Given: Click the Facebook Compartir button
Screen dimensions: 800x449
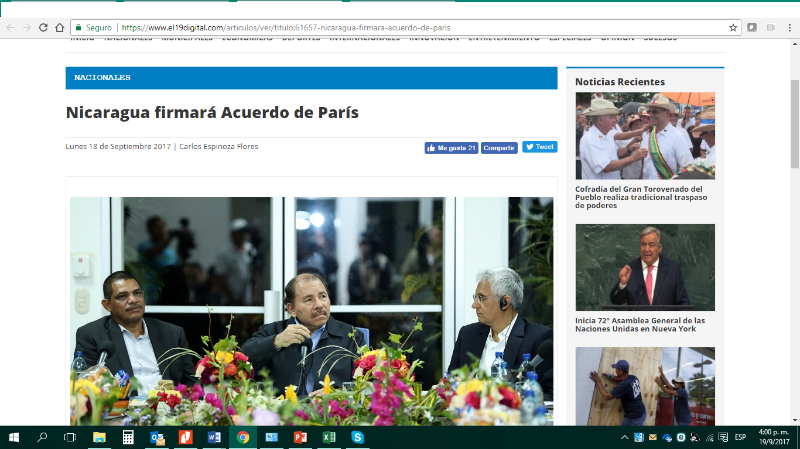Looking at the screenshot, I should 499,148.
